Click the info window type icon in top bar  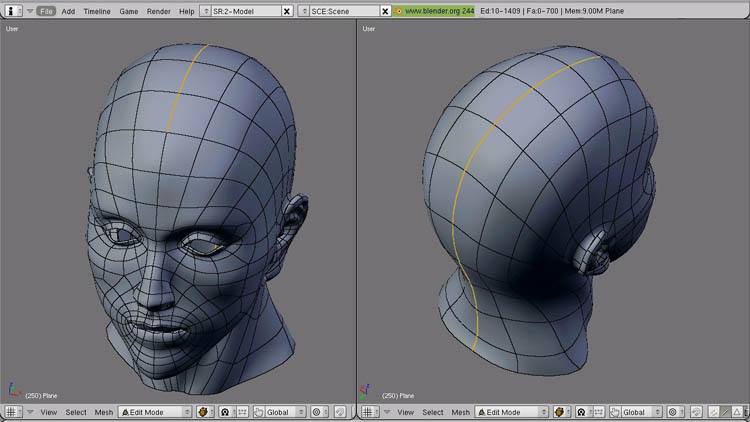11,11
